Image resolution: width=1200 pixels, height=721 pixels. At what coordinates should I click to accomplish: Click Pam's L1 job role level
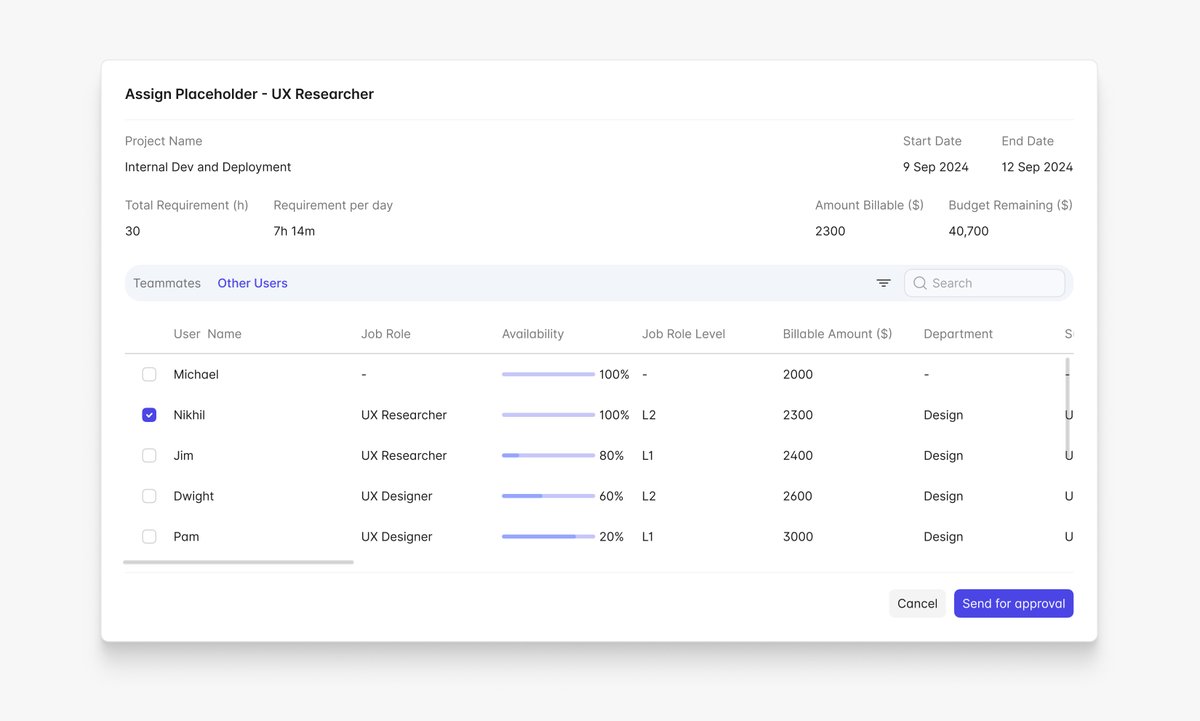(x=648, y=537)
